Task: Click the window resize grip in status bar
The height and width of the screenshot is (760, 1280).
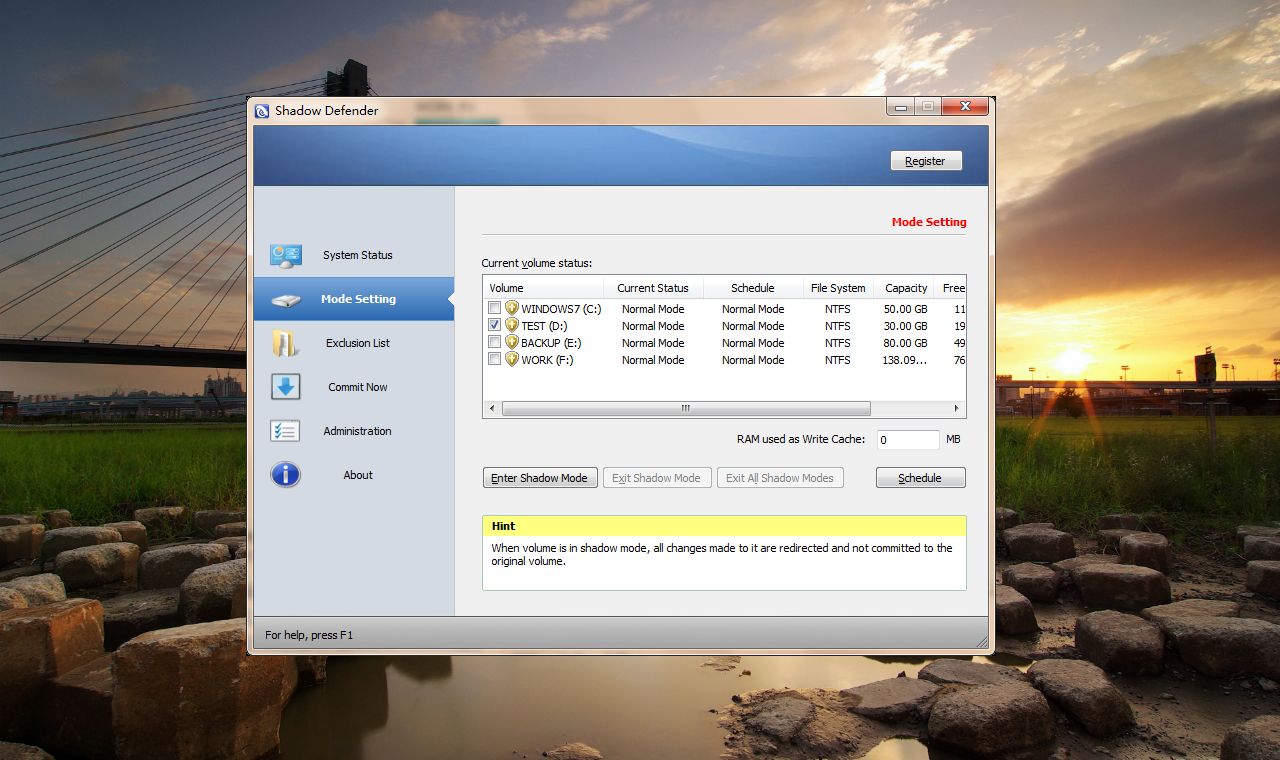Action: point(981,641)
